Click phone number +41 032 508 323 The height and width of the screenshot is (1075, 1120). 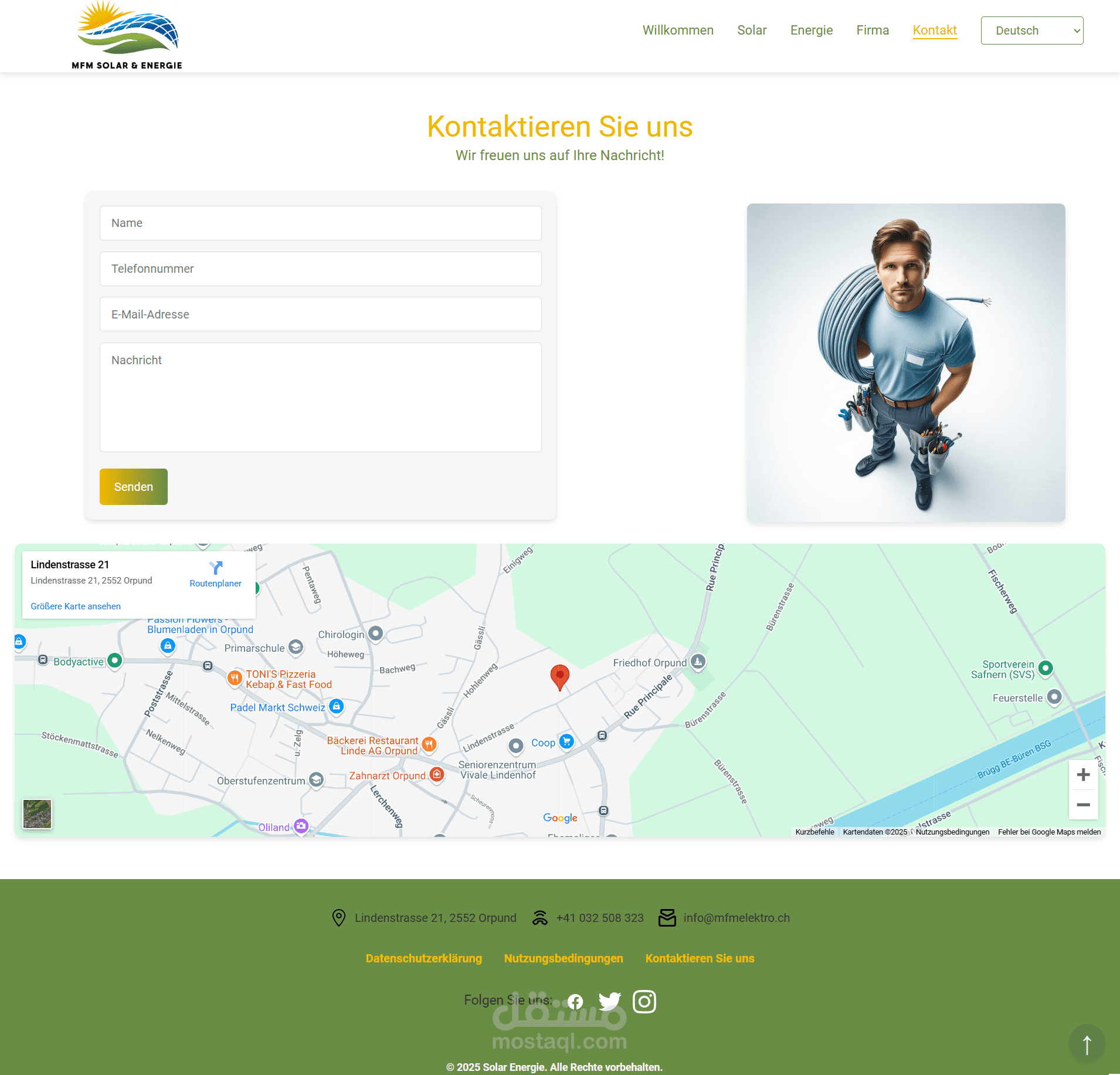pyautogui.click(x=600, y=918)
